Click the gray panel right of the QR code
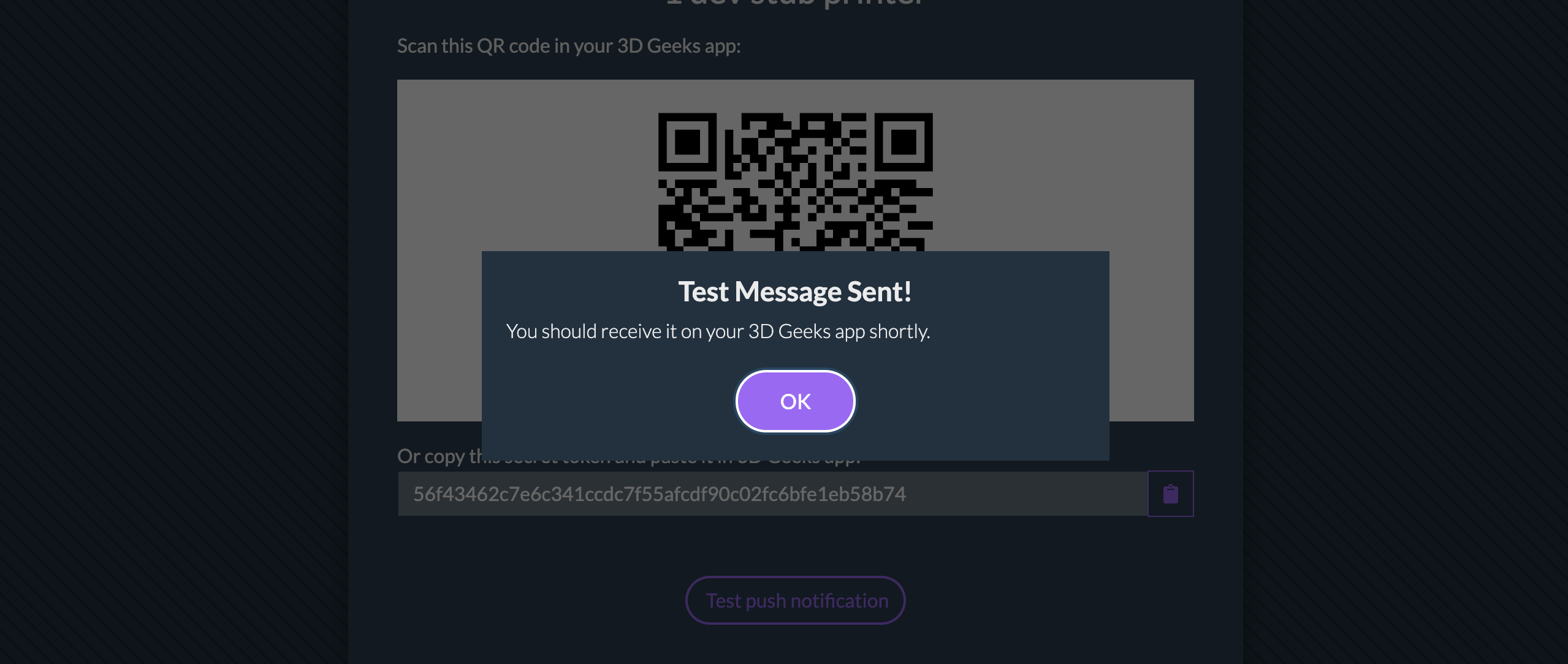 point(1064,165)
